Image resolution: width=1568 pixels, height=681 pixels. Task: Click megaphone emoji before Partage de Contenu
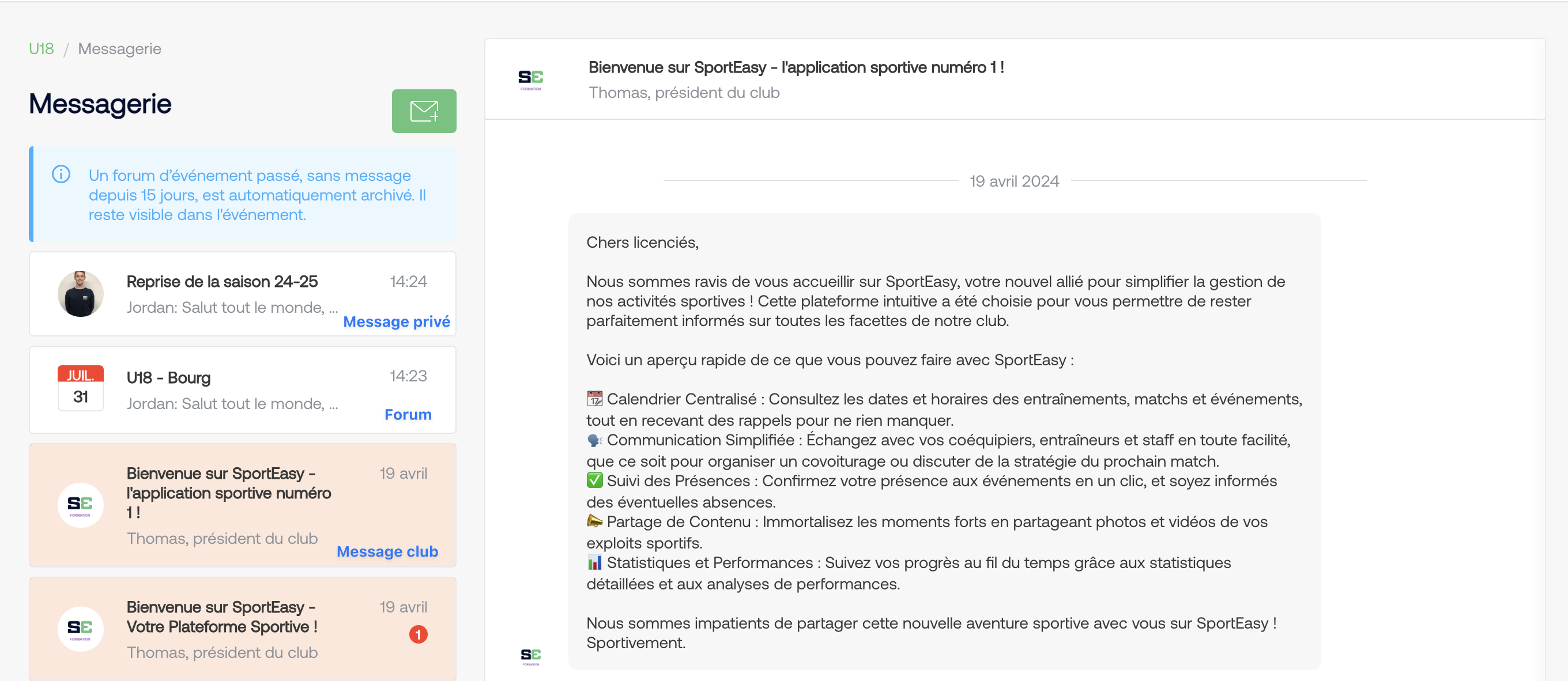(594, 521)
